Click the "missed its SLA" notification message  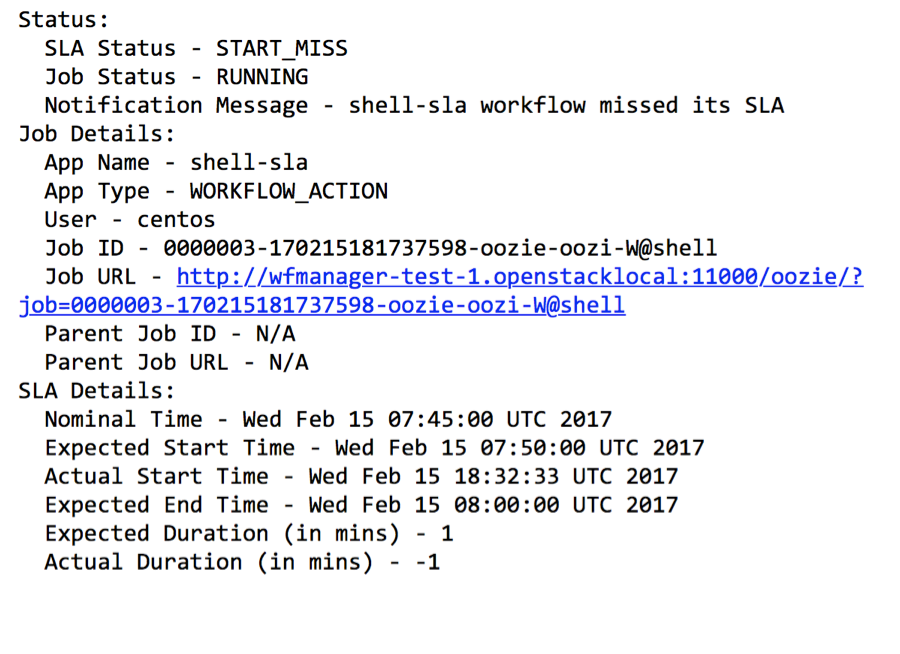pos(566,105)
